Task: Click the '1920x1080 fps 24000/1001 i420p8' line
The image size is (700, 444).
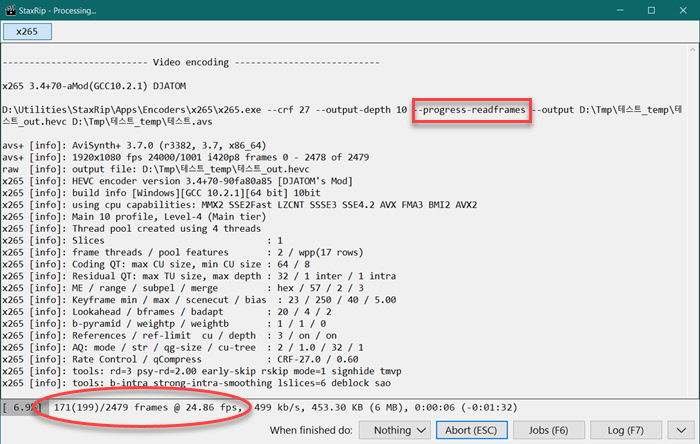Action: coord(186,158)
